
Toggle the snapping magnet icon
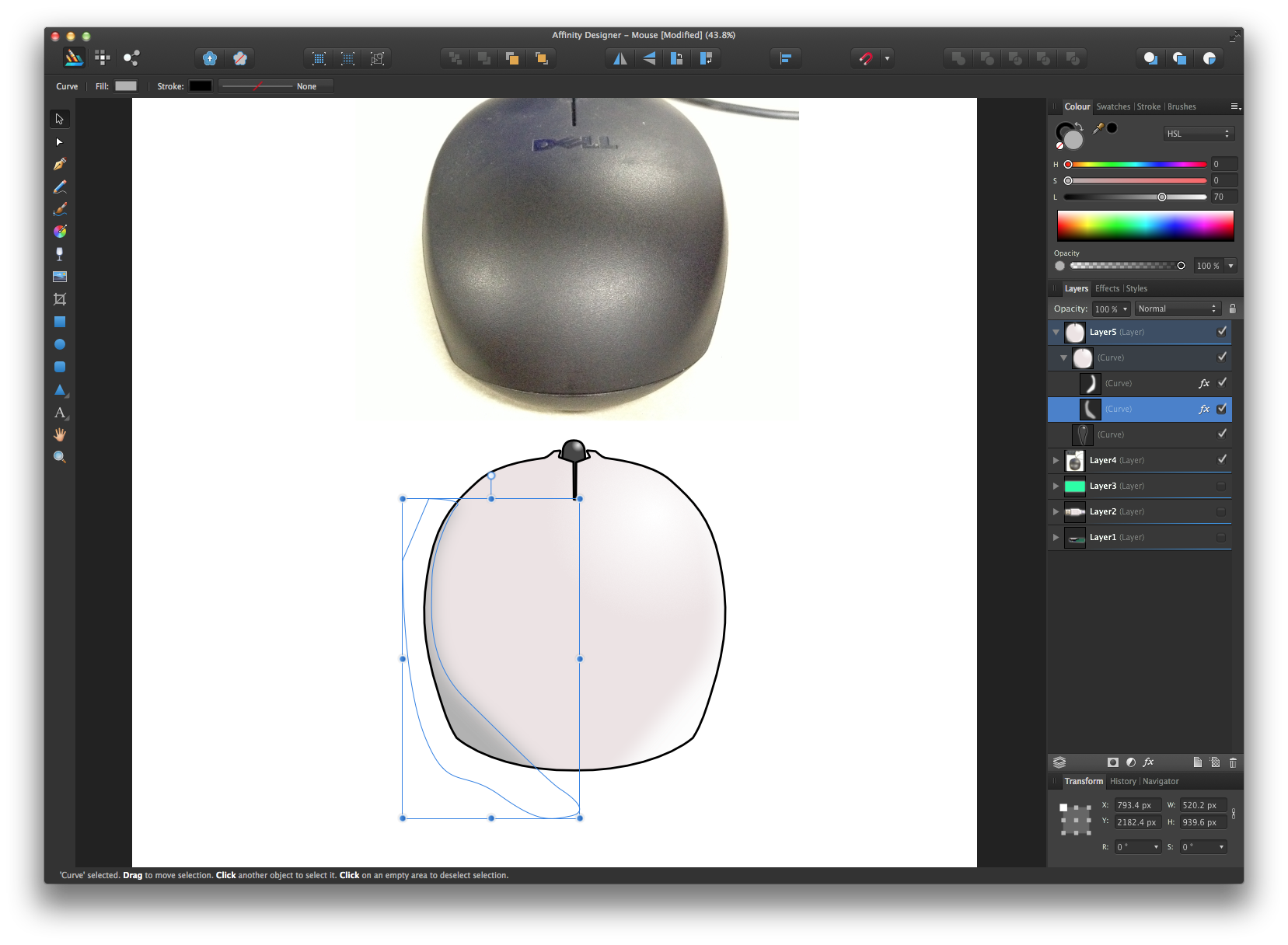point(866,58)
